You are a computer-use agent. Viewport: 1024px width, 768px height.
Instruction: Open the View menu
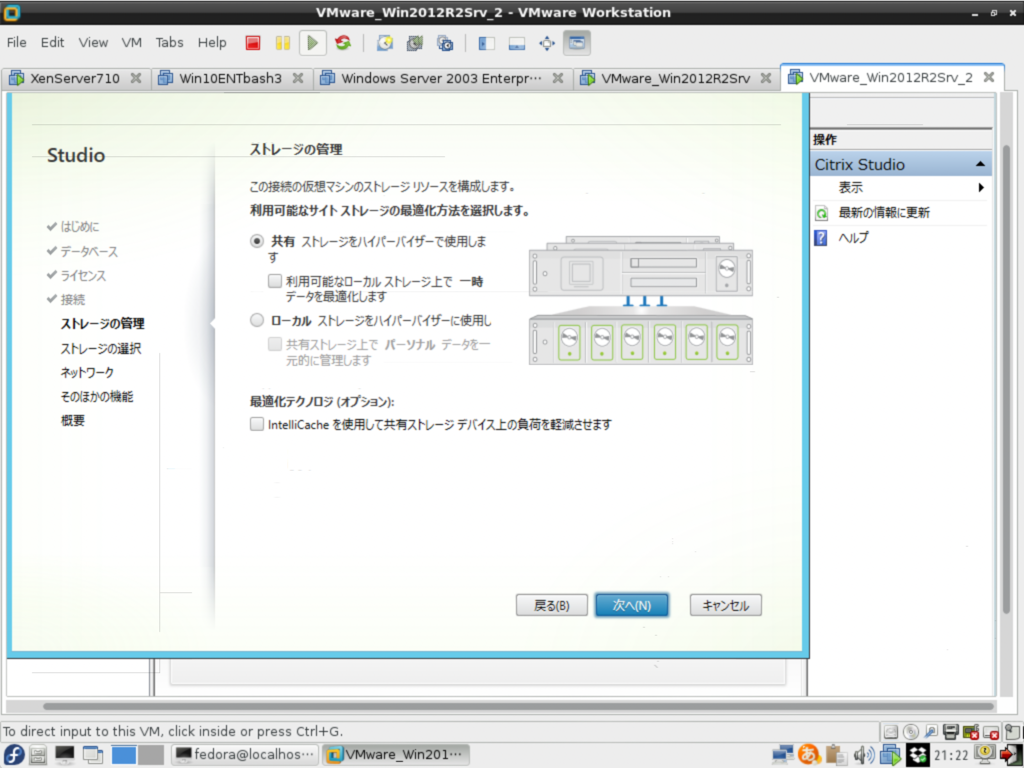(x=93, y=42)
